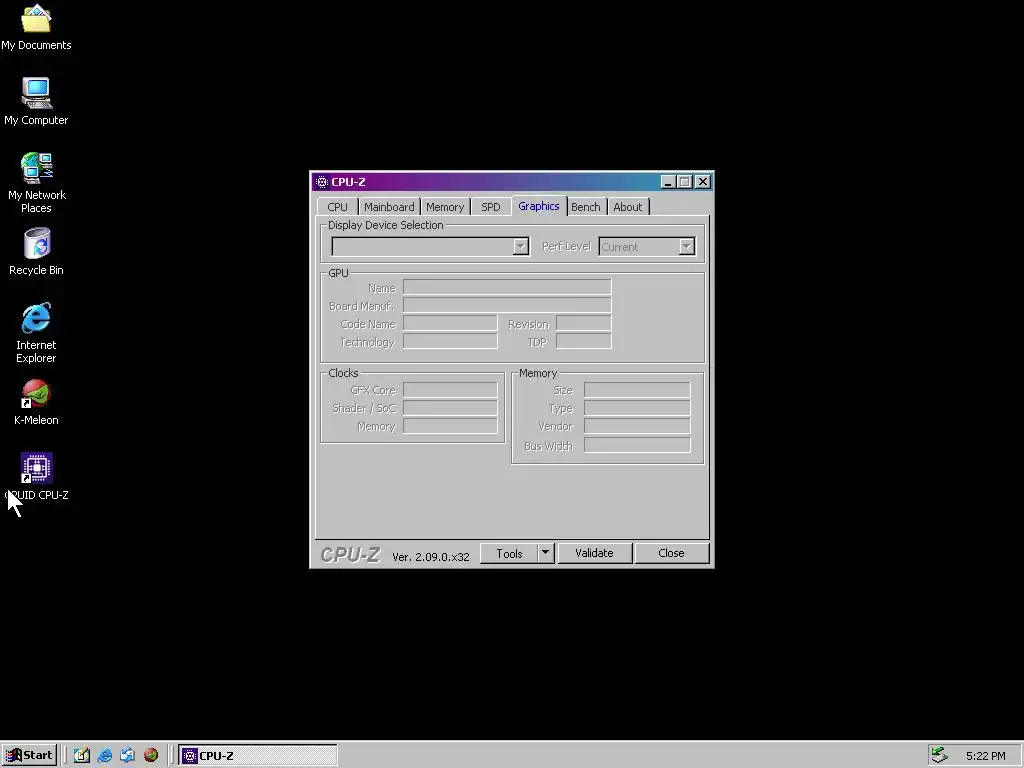Click the GFX Core clock field

point(450,390)
